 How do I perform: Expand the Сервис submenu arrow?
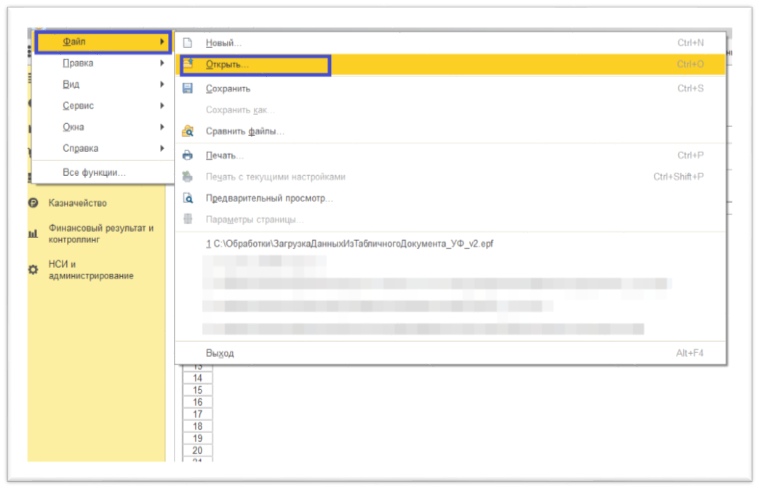coord(161,105)
